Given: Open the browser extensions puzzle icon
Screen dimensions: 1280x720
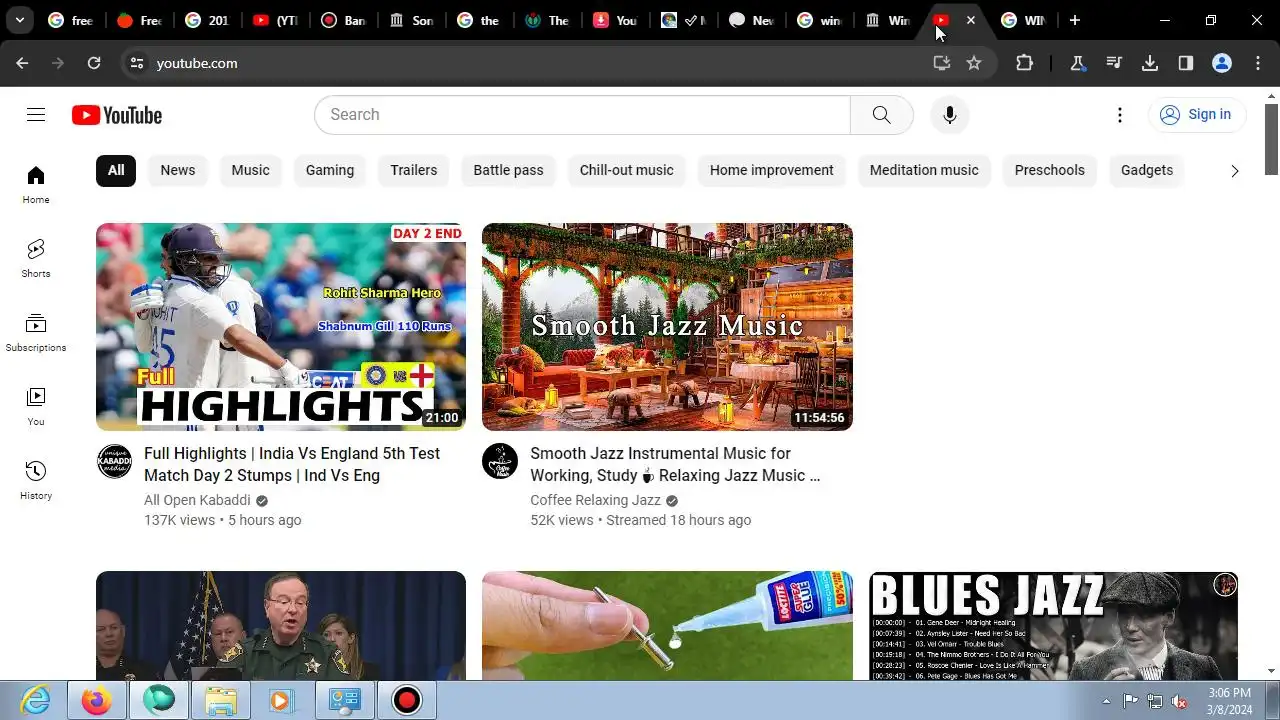Looking at the screenshot, I should [1024, 63].
